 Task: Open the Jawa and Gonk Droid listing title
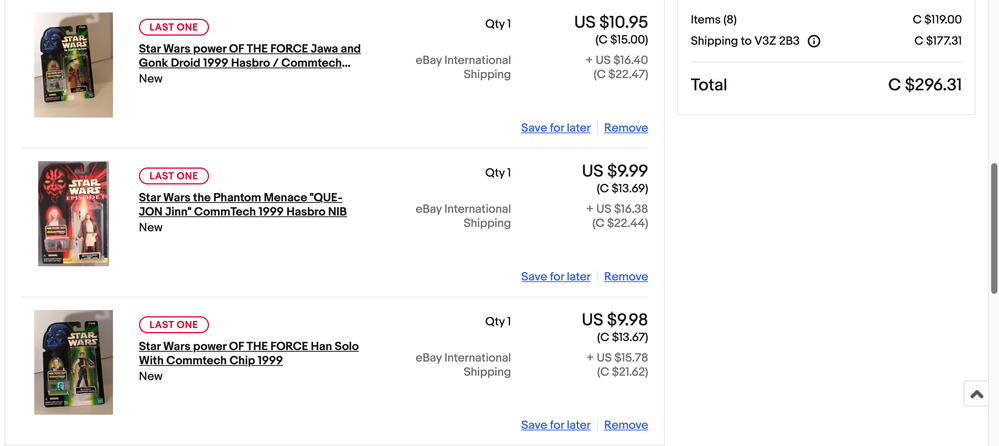249,56
